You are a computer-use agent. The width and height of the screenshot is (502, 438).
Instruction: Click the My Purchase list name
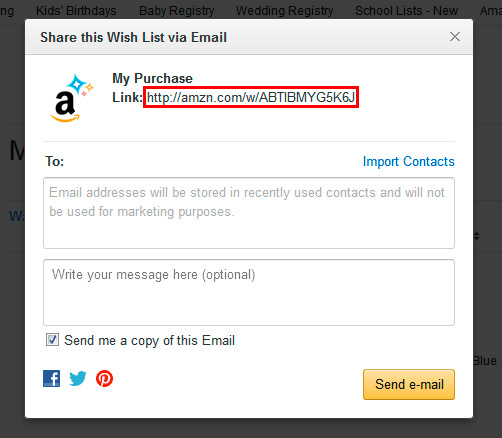pyautogui.click(x=152, y=79)
